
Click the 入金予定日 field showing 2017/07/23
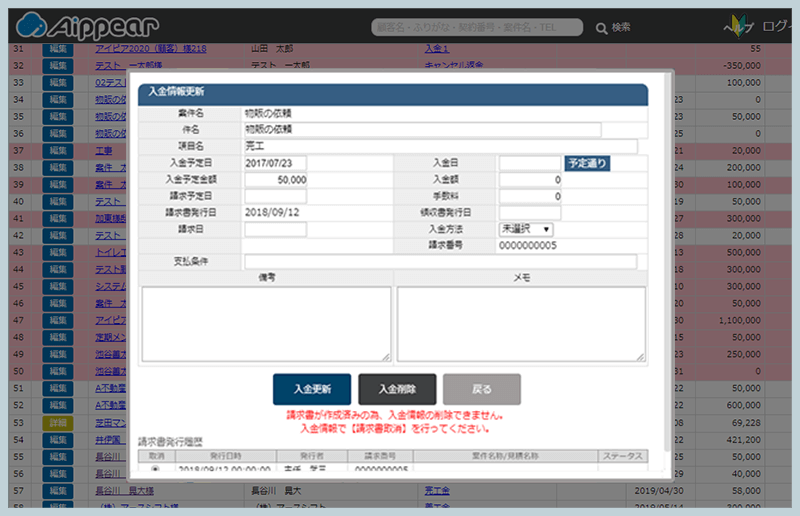(x=275, y=163)
